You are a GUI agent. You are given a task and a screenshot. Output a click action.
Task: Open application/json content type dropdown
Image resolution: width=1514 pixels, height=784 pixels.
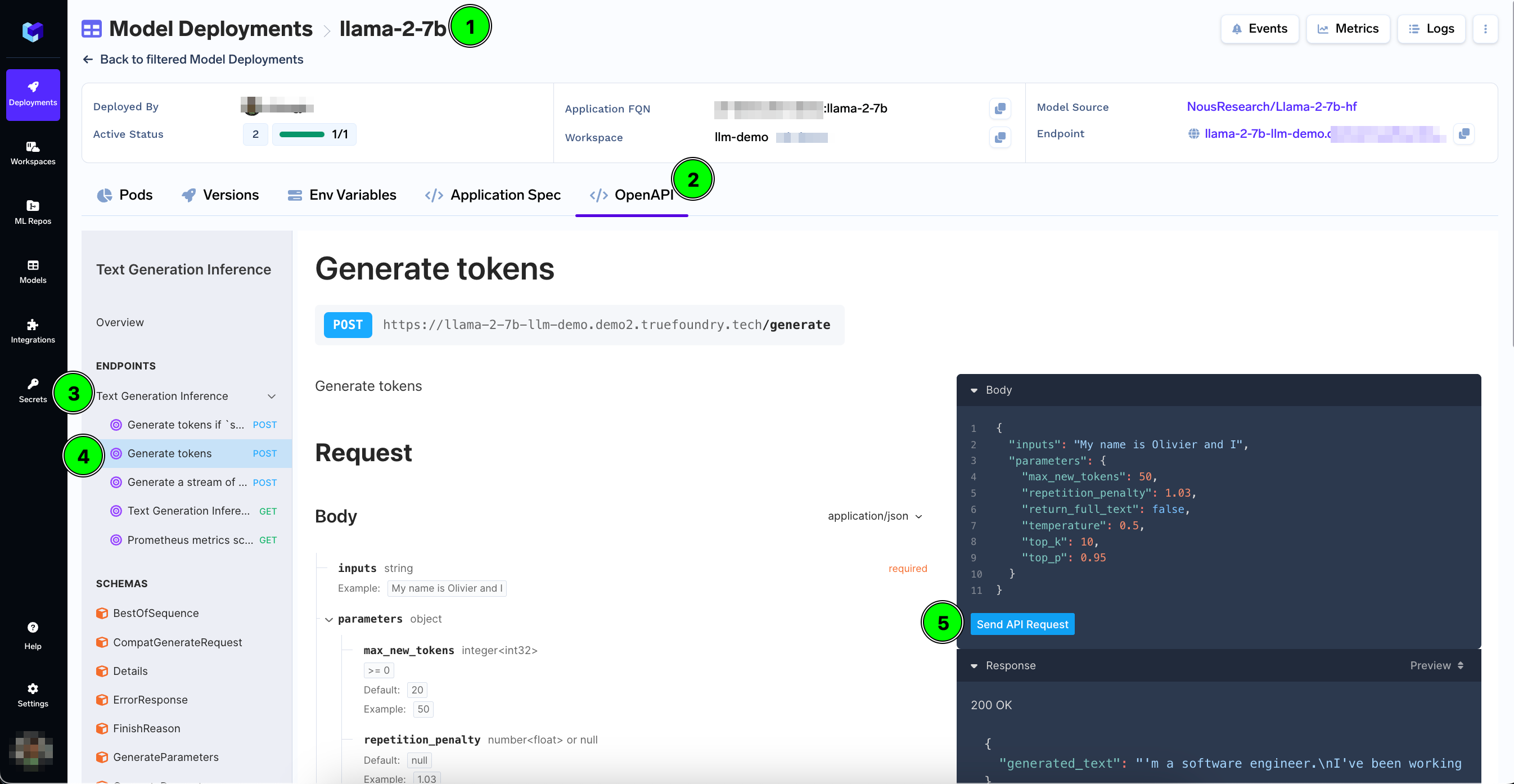click(875, 516)
